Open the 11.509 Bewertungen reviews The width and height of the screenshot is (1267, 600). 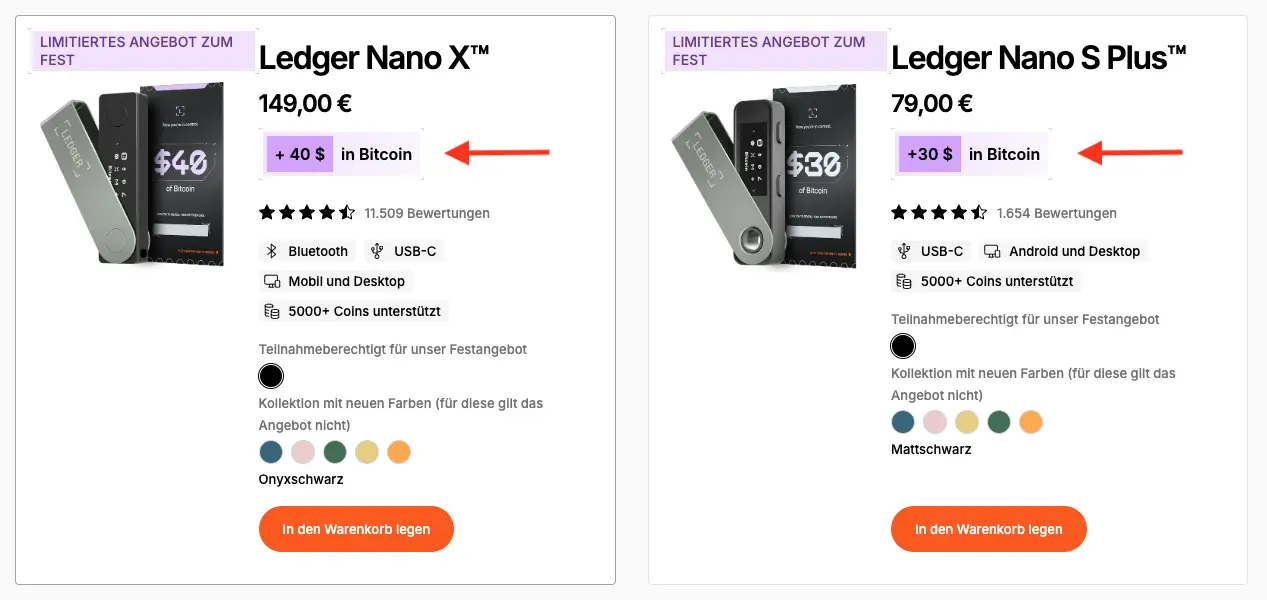pyautogui.click(x=427, y=213)
